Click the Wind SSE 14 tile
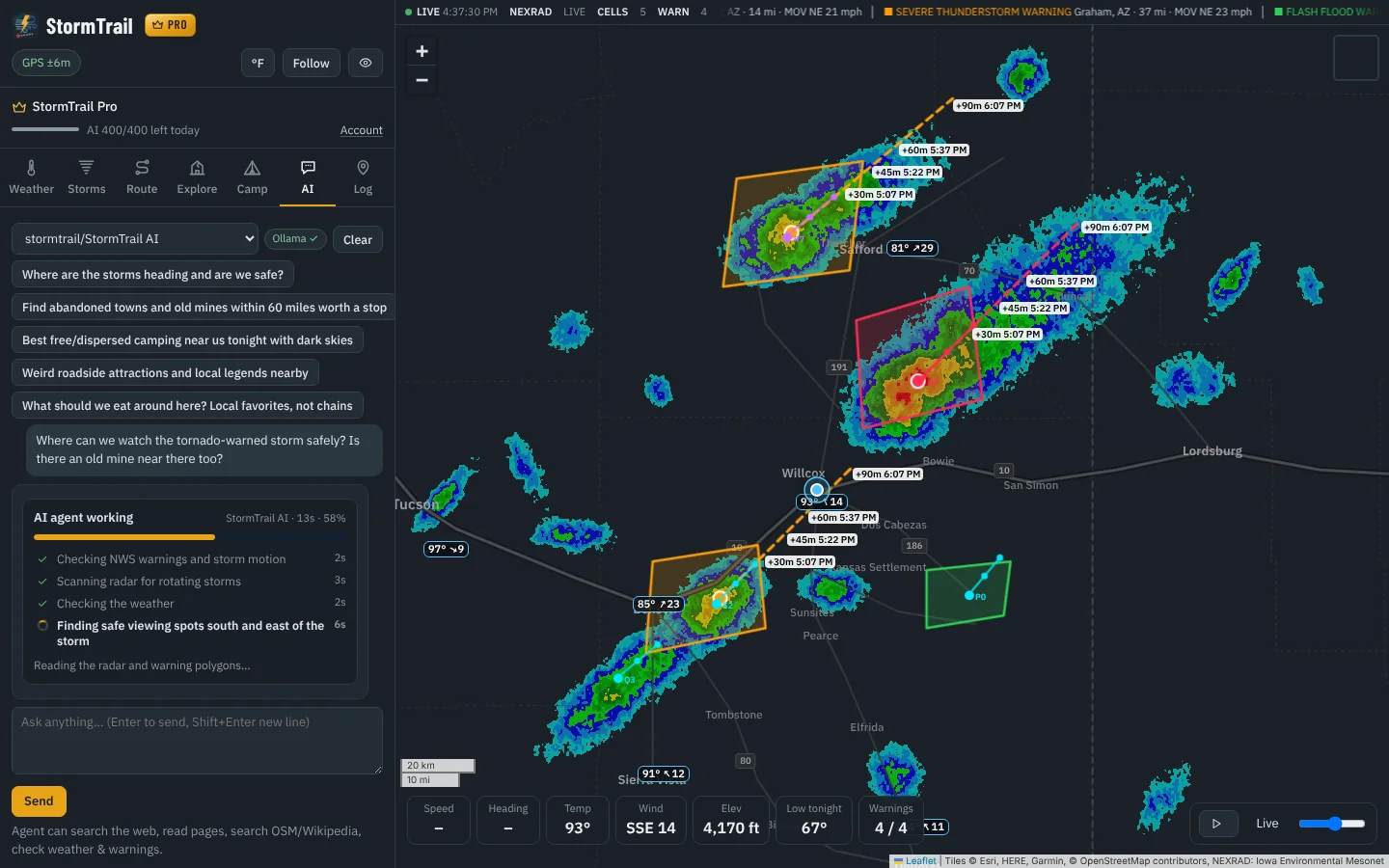Viewport: 1389px width, 868px height. pyautogui.click(x=651, y=820)
